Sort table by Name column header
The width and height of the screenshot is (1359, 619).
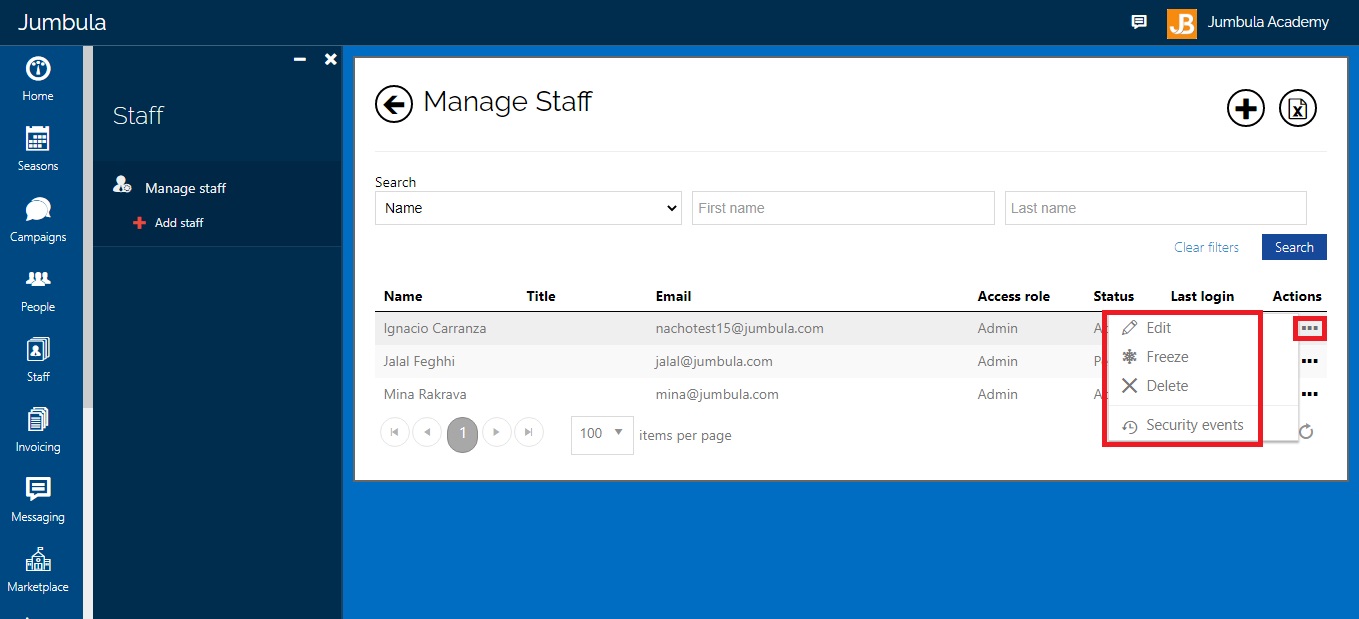pos(403,296)
